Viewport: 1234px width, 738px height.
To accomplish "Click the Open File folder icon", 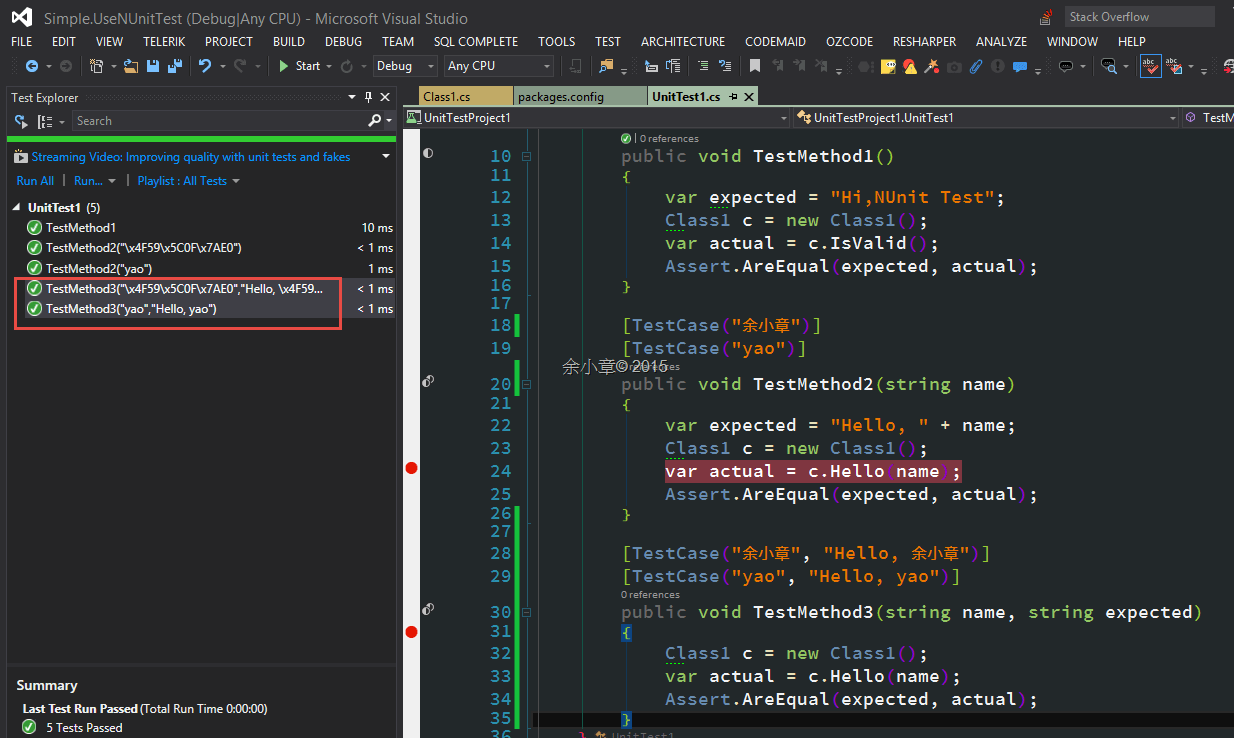I will pyautogui.click(x=131, y=66).
